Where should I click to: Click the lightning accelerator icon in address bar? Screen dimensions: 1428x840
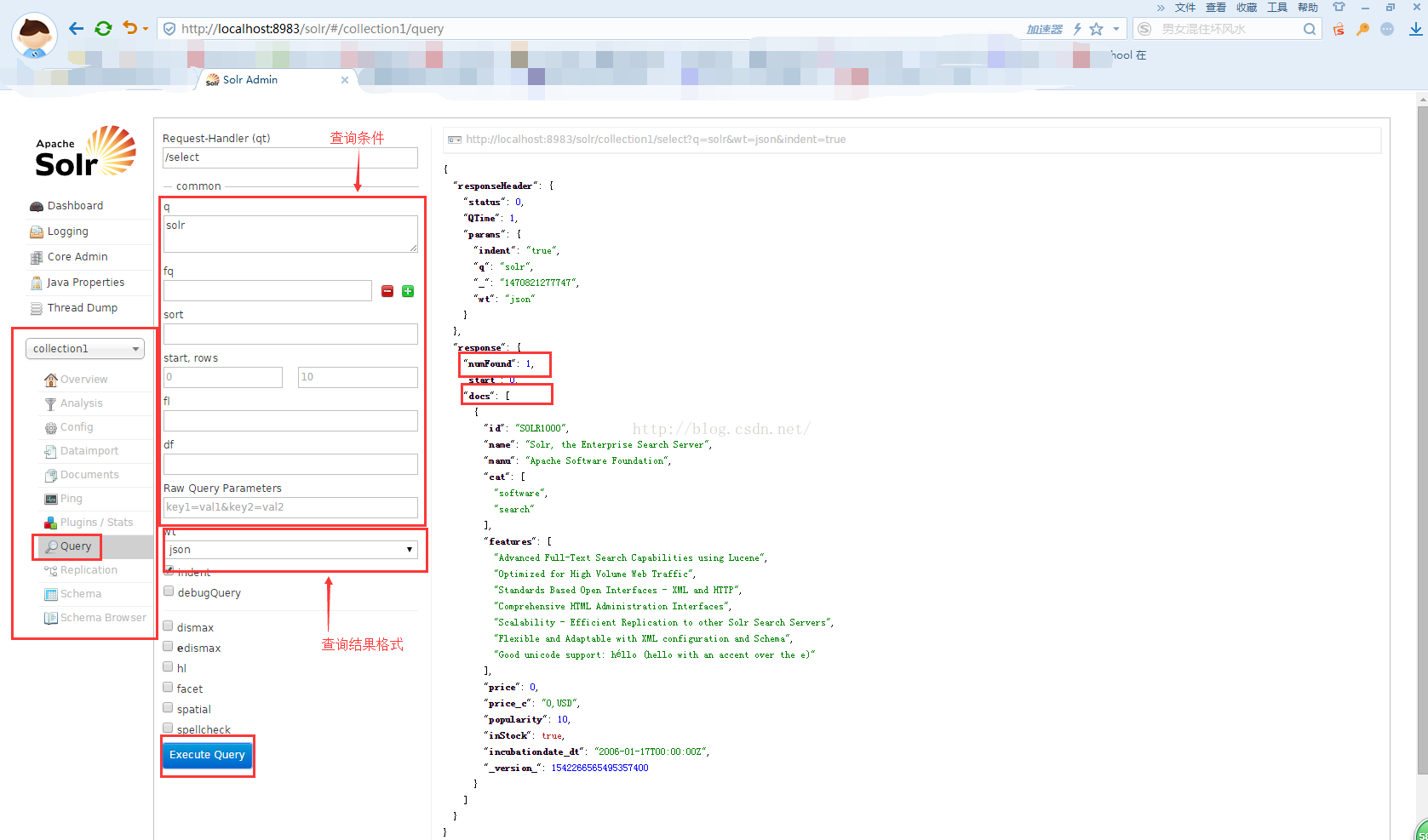1077,29
